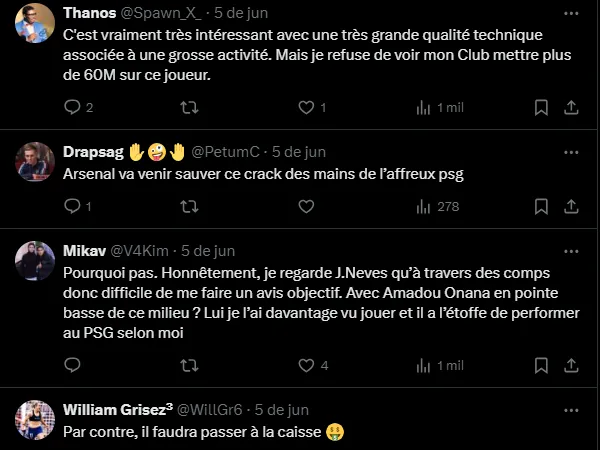
Task: Retweet Drapsag's Arsenal tweet
Action: click(187, 207)
